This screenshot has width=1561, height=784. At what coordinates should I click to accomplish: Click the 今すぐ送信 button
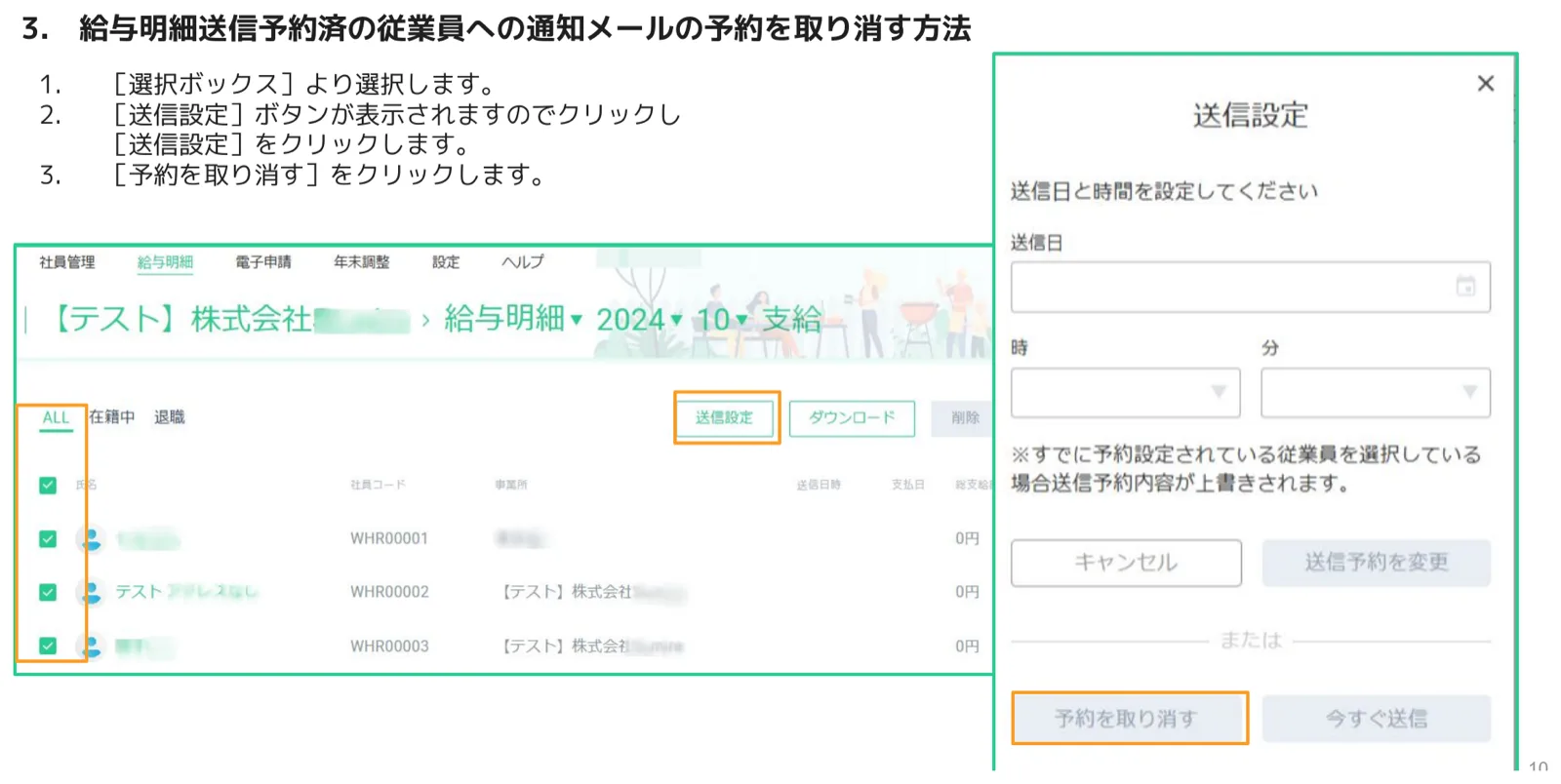point(1376,719)
